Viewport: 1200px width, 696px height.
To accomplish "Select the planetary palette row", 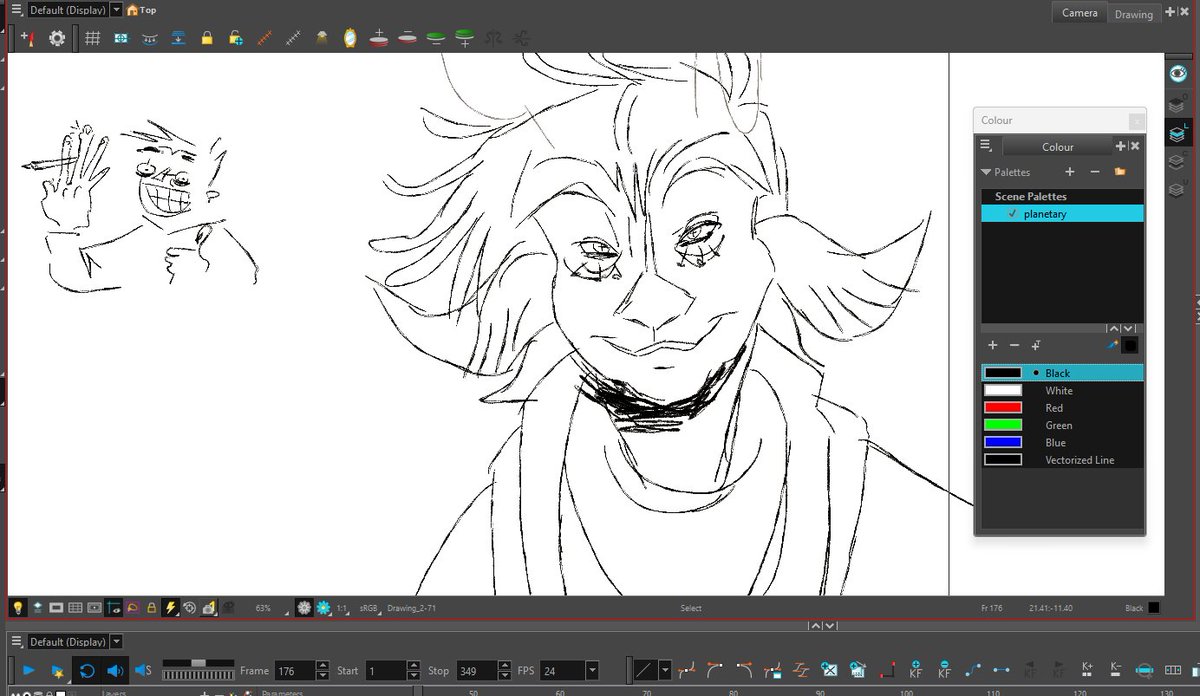I will pyautogui.click(x=1062, y=213).
